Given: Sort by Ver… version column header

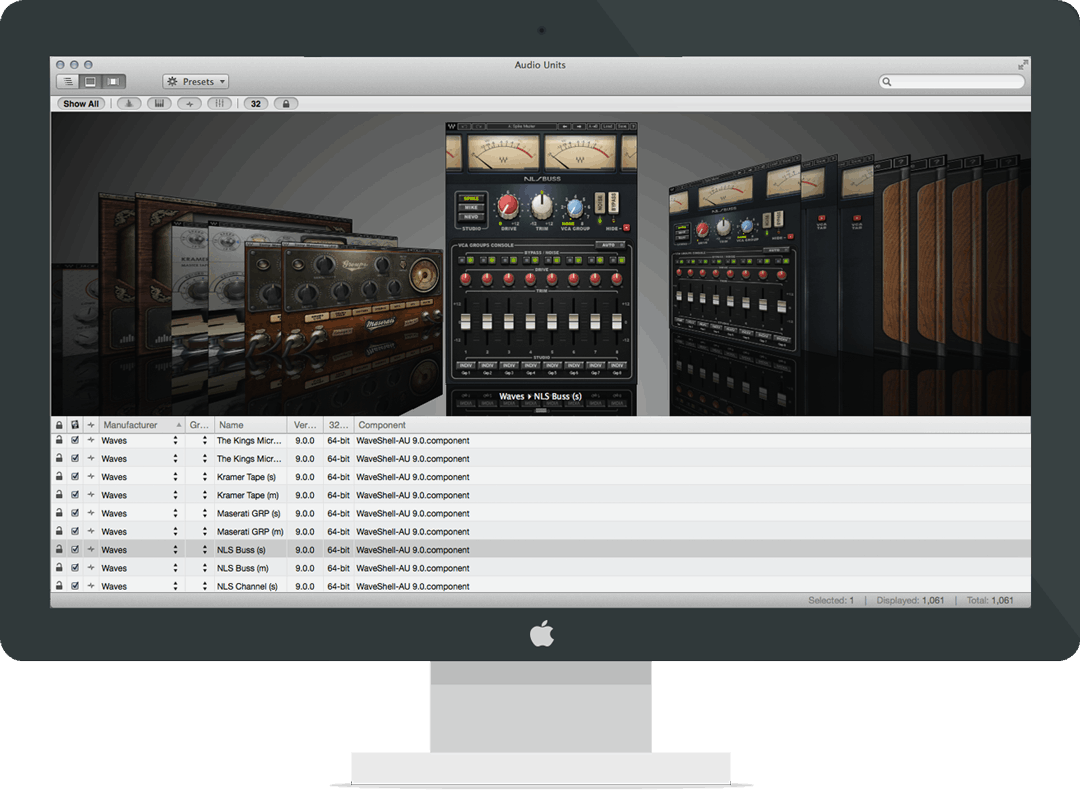Looking at the screenshot, I should click(x=305, y=425).
